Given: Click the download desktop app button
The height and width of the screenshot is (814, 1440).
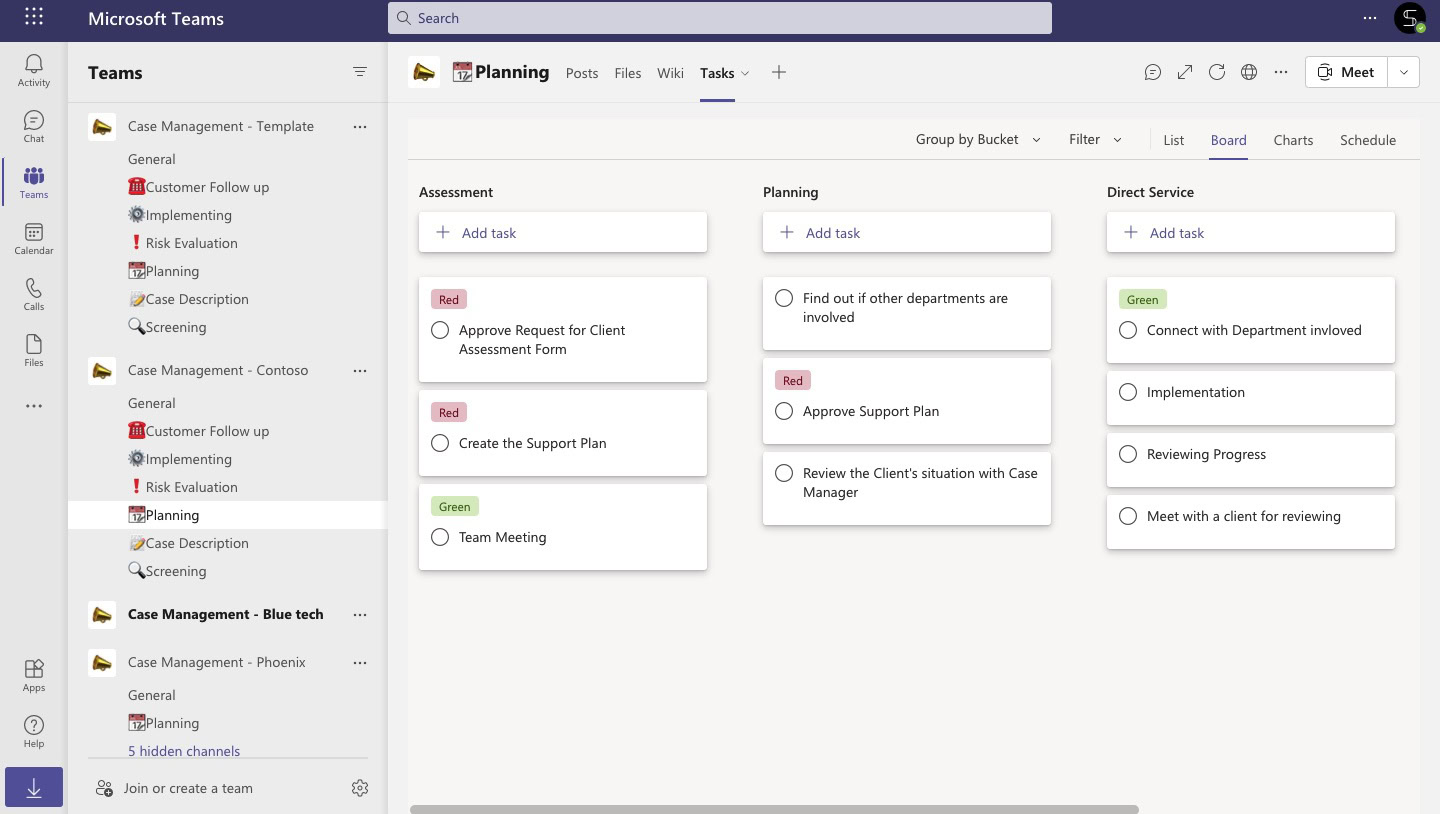Looking at the screenshot, I should point(34,788).
